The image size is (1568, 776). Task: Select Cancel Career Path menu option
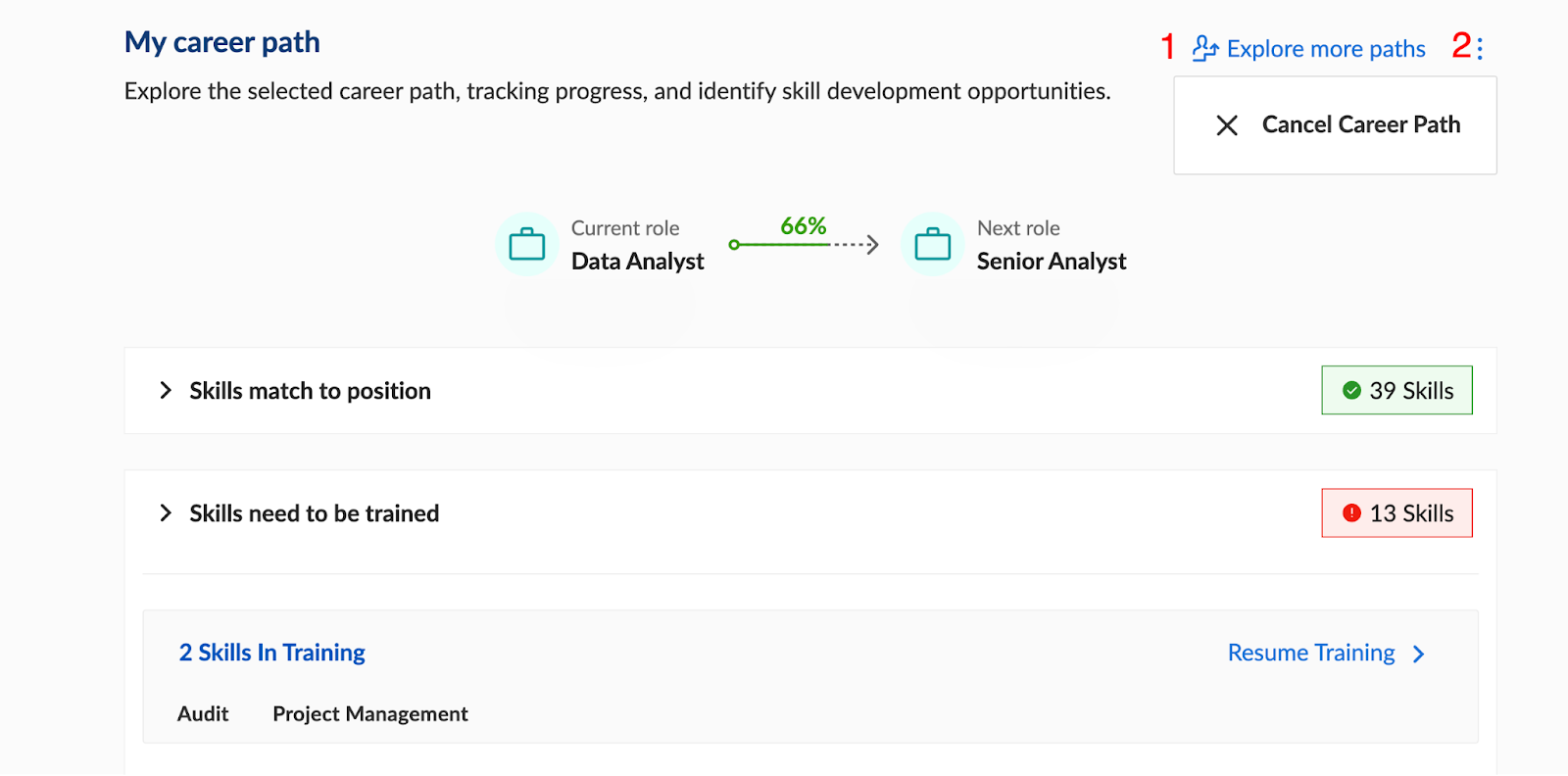tap(1335, 125)
